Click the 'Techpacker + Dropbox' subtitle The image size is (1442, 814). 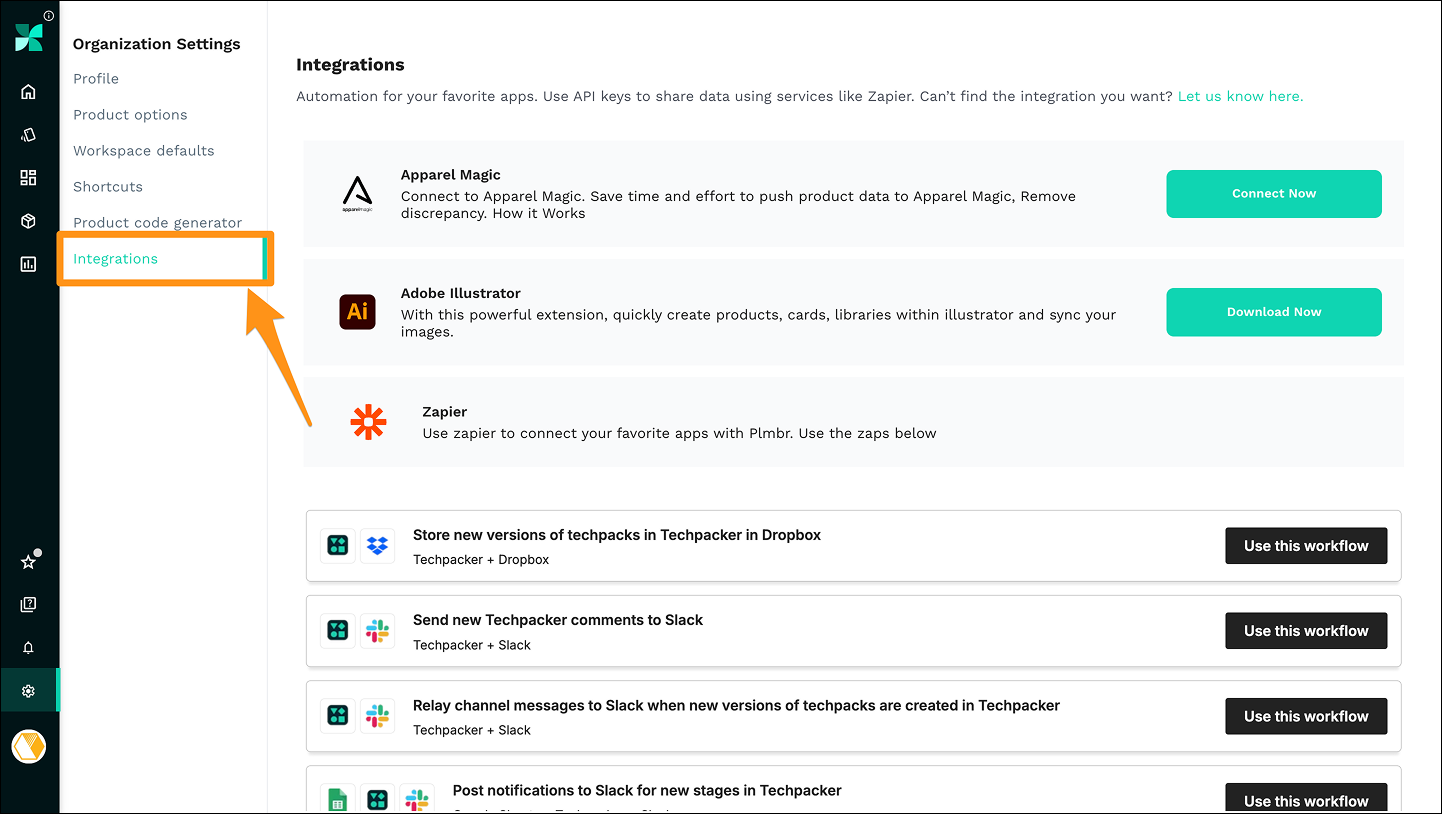[x=481, y=560]
